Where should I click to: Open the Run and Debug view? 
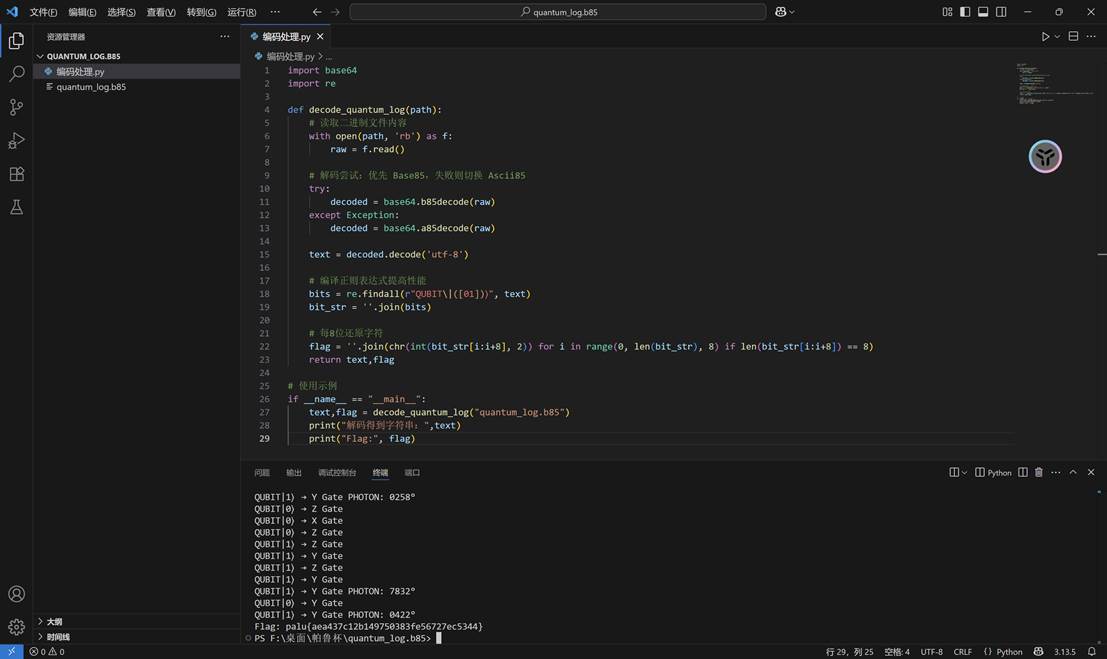point(15,141)
